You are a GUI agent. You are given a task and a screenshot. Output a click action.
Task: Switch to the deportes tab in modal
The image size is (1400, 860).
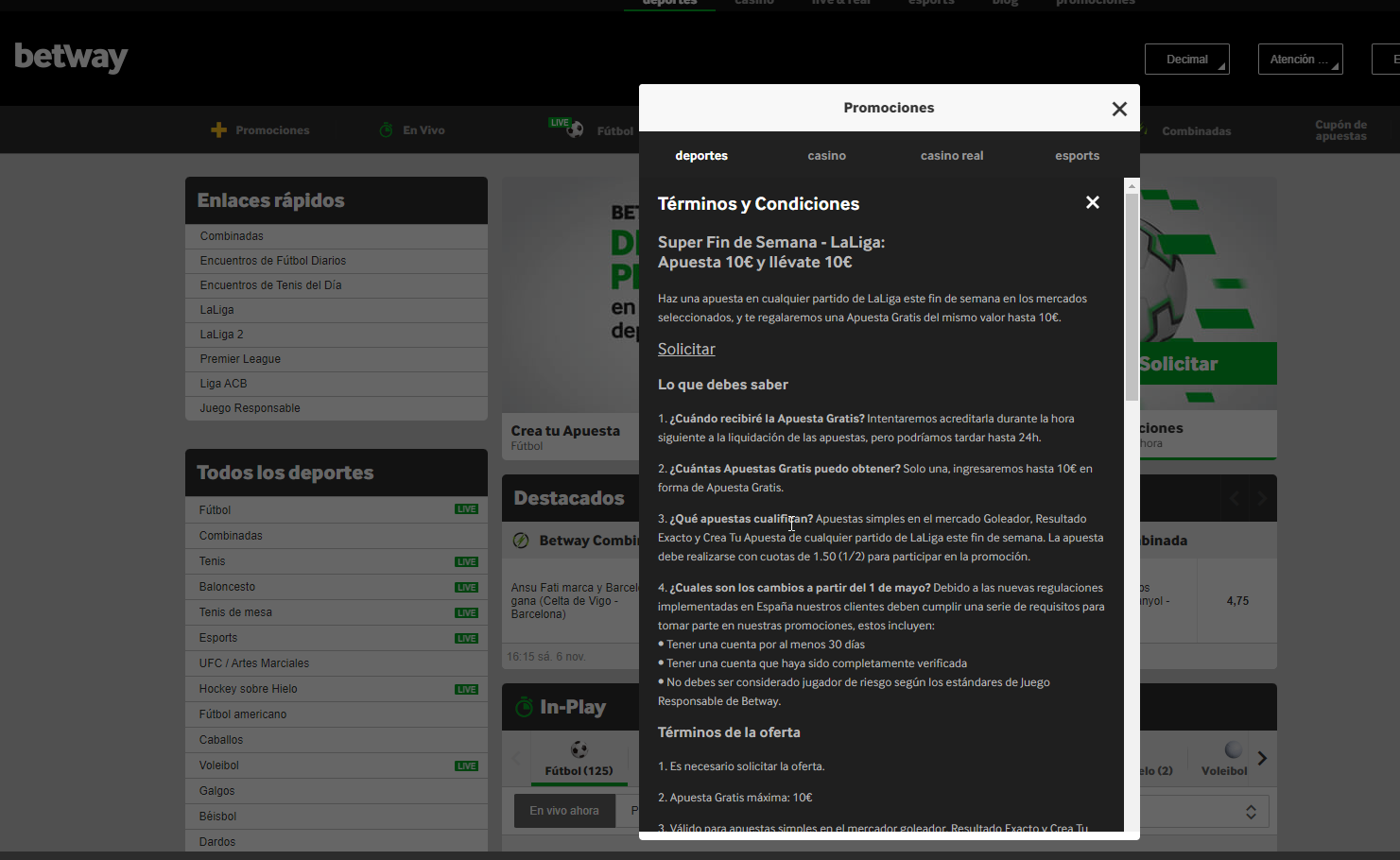click(x=701, y=156)
